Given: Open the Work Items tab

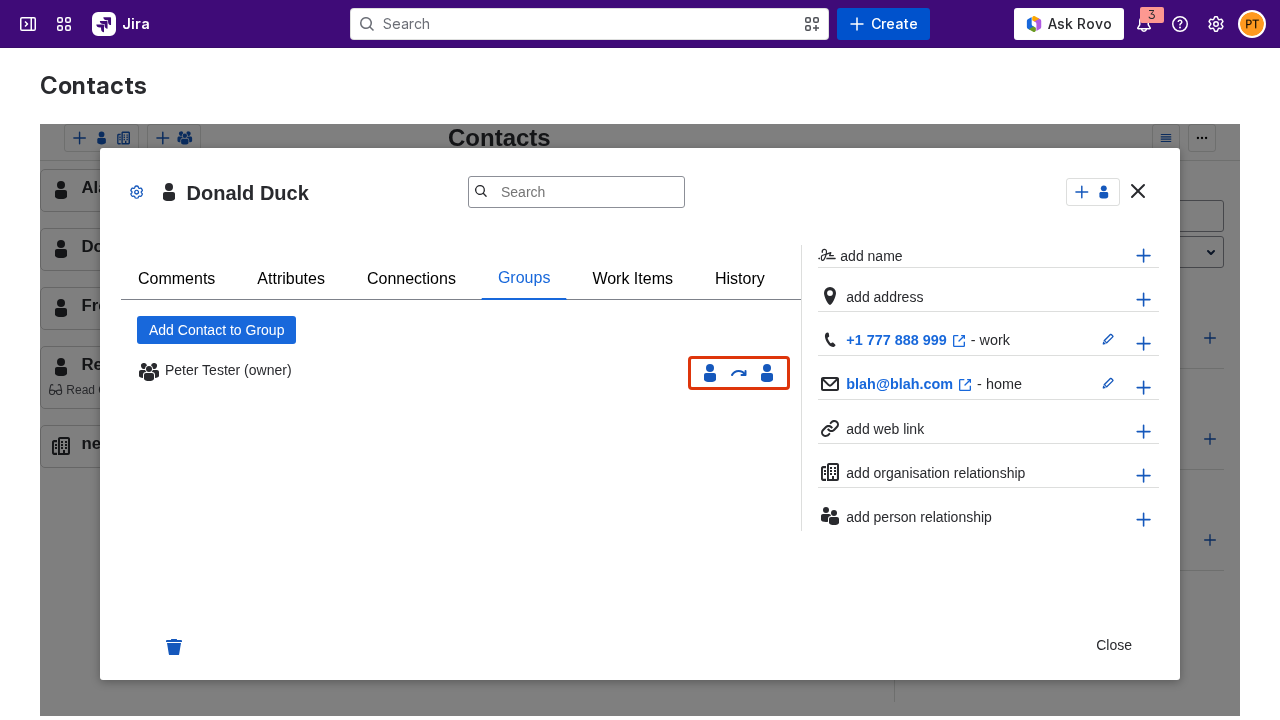Looking at the screenshot, I should (632, 279).
